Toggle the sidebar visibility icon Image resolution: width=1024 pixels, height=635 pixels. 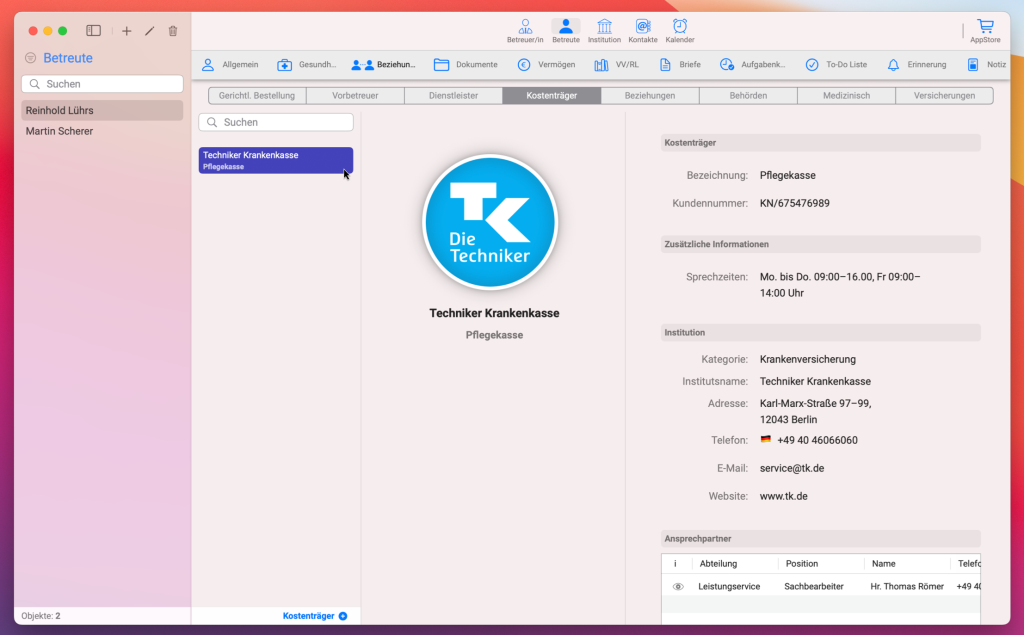coord(93,31)
